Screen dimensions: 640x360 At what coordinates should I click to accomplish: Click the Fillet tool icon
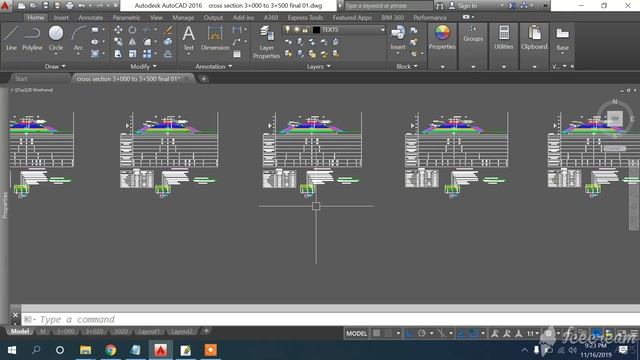[147, 42]
